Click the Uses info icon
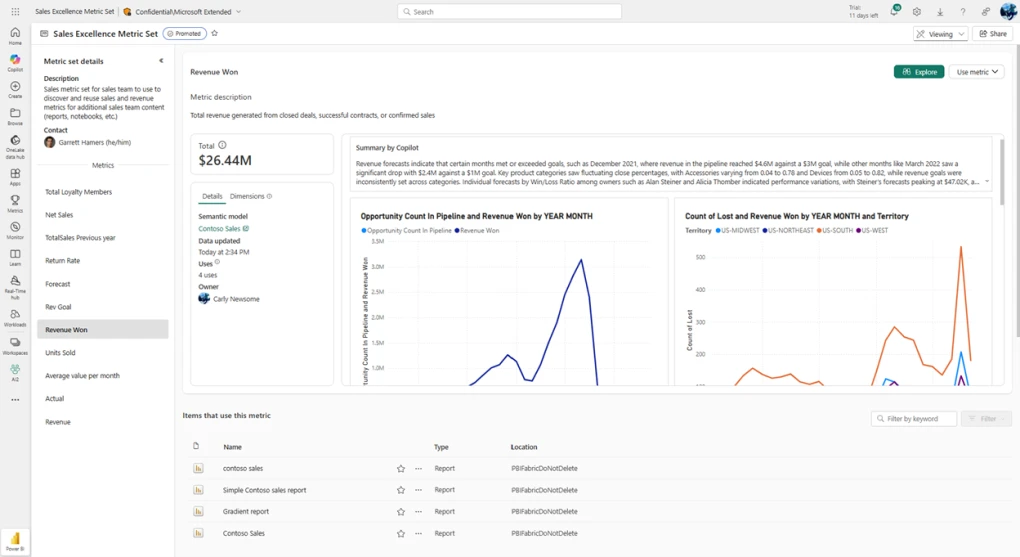Viewport: 1020px width, 557px height. 217,262
